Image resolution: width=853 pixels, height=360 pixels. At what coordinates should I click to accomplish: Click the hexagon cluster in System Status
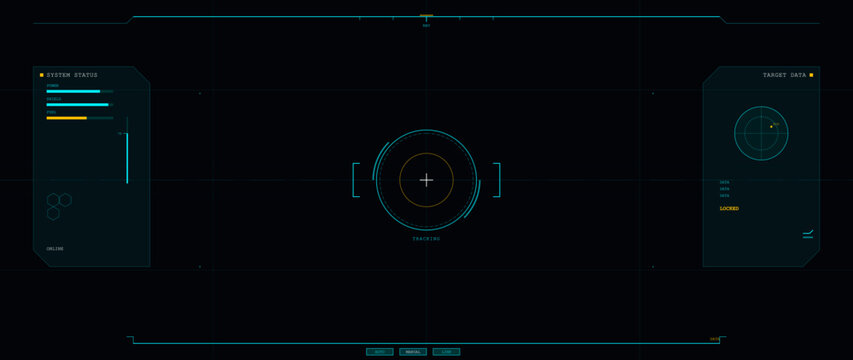58,206
